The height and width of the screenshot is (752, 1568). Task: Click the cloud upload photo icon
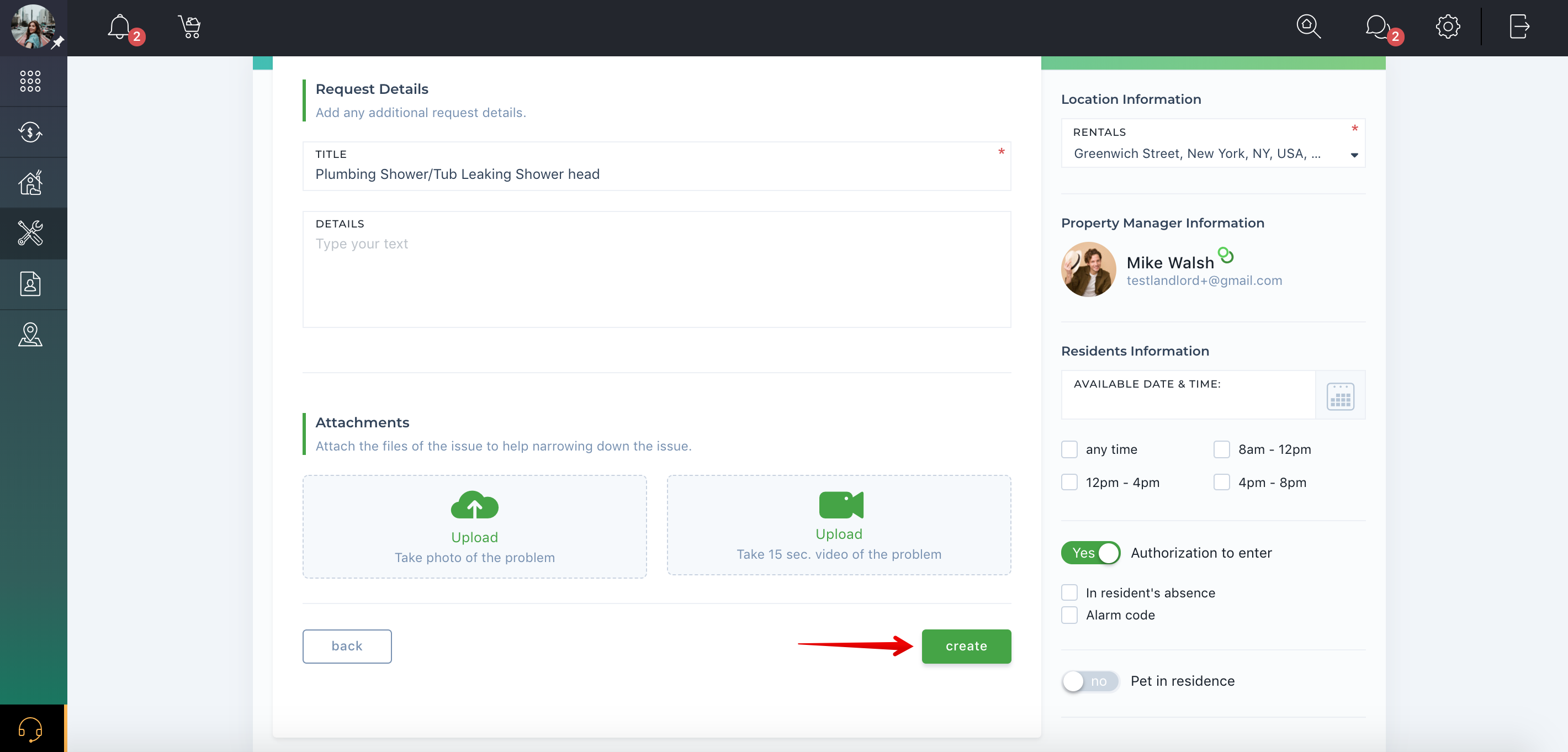[474, 505]
